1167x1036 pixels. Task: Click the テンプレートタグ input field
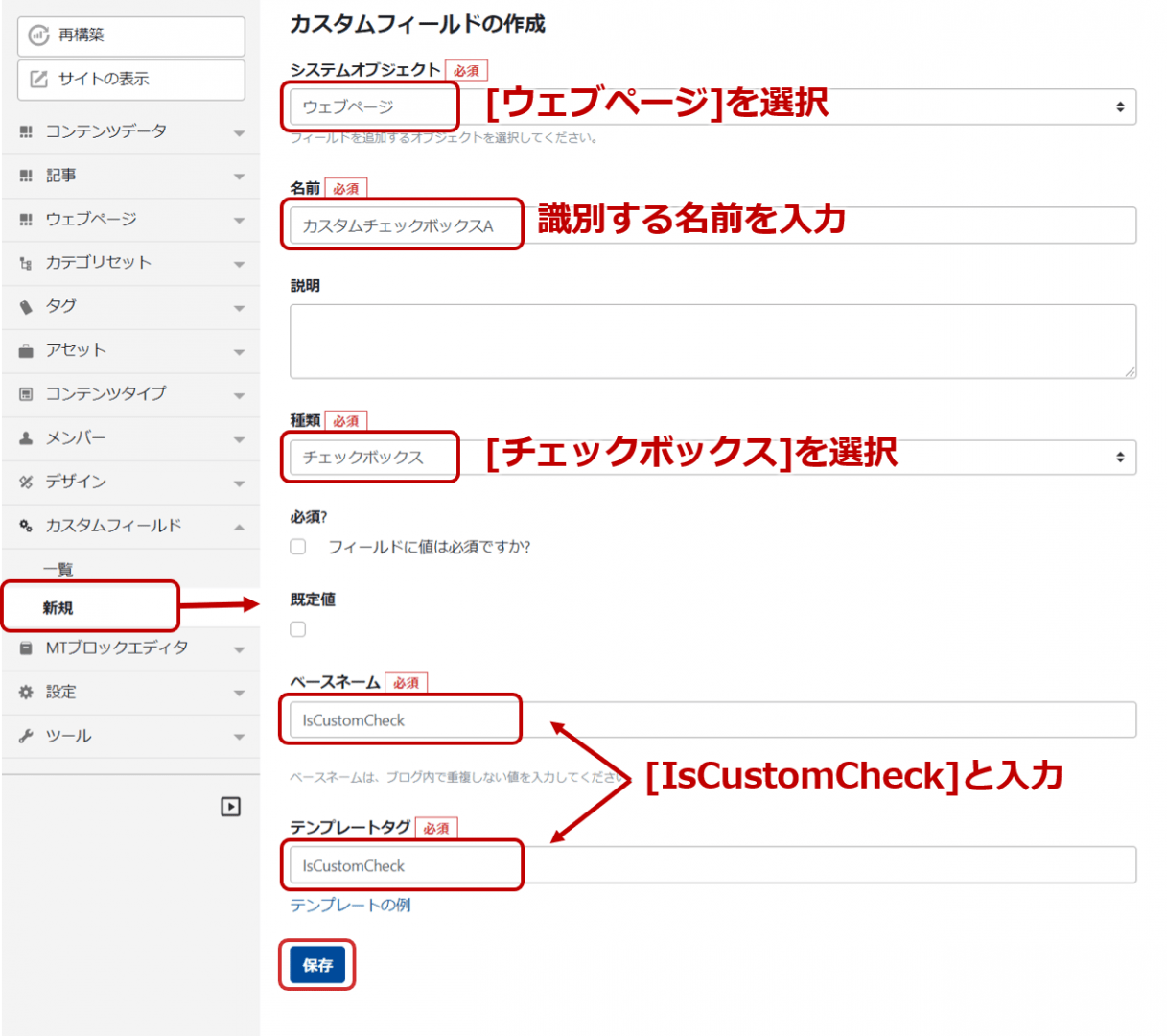pos(713,865)
